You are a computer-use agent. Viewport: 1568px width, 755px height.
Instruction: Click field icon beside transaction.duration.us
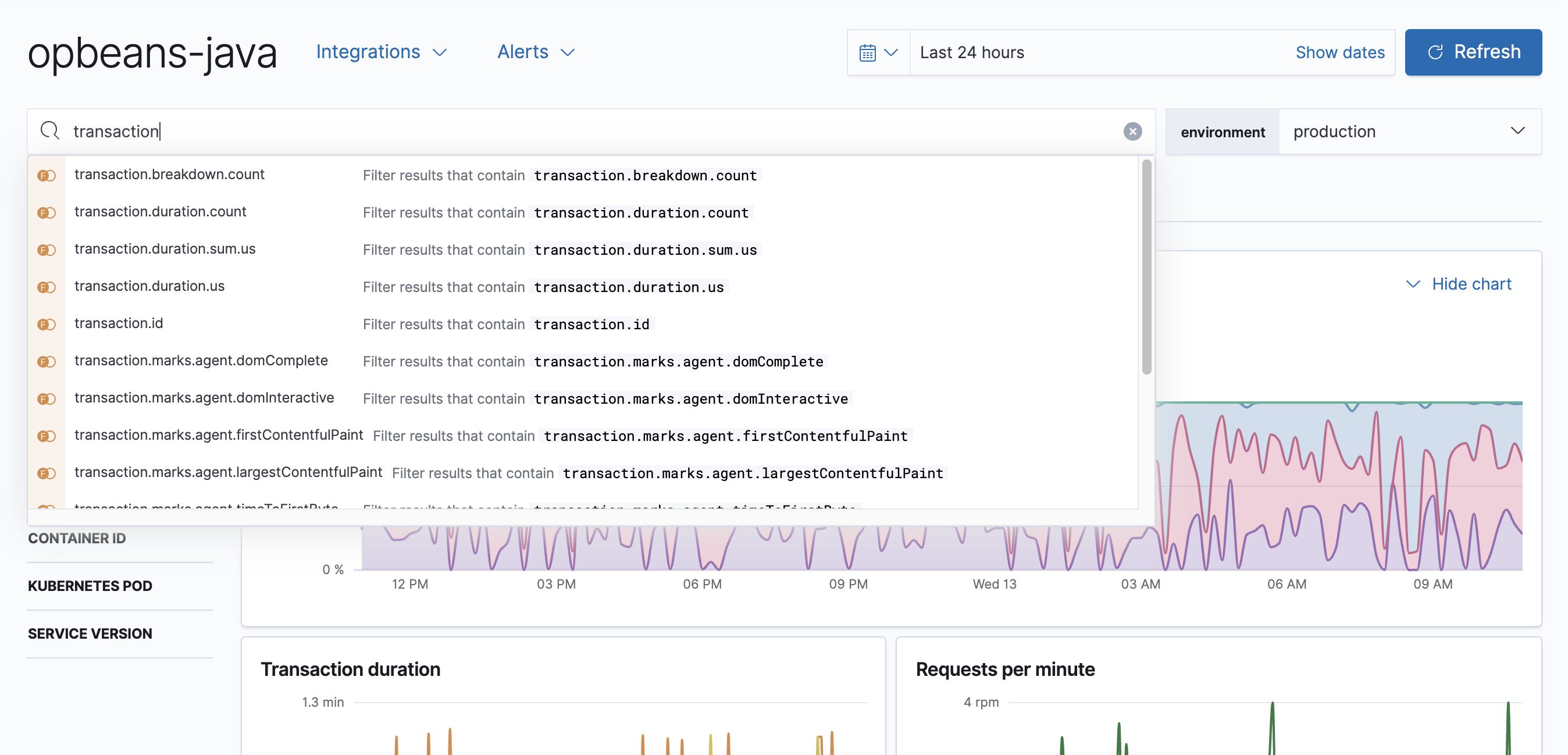click(x=47, y=287)
